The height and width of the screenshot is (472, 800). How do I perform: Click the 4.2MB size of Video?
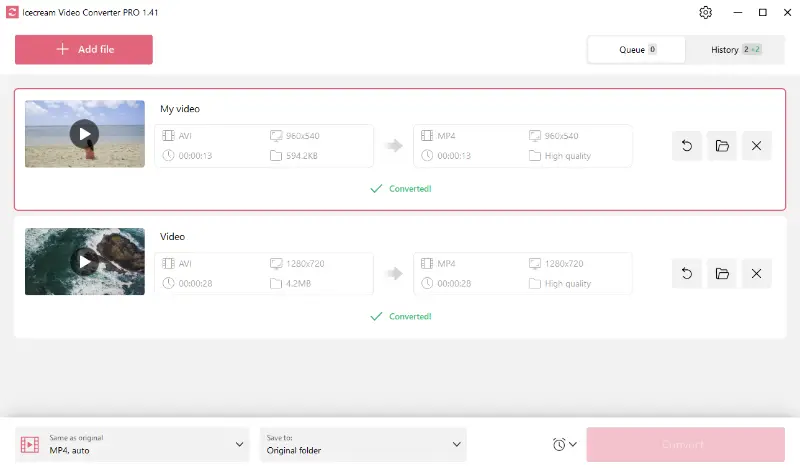[298, 283]
